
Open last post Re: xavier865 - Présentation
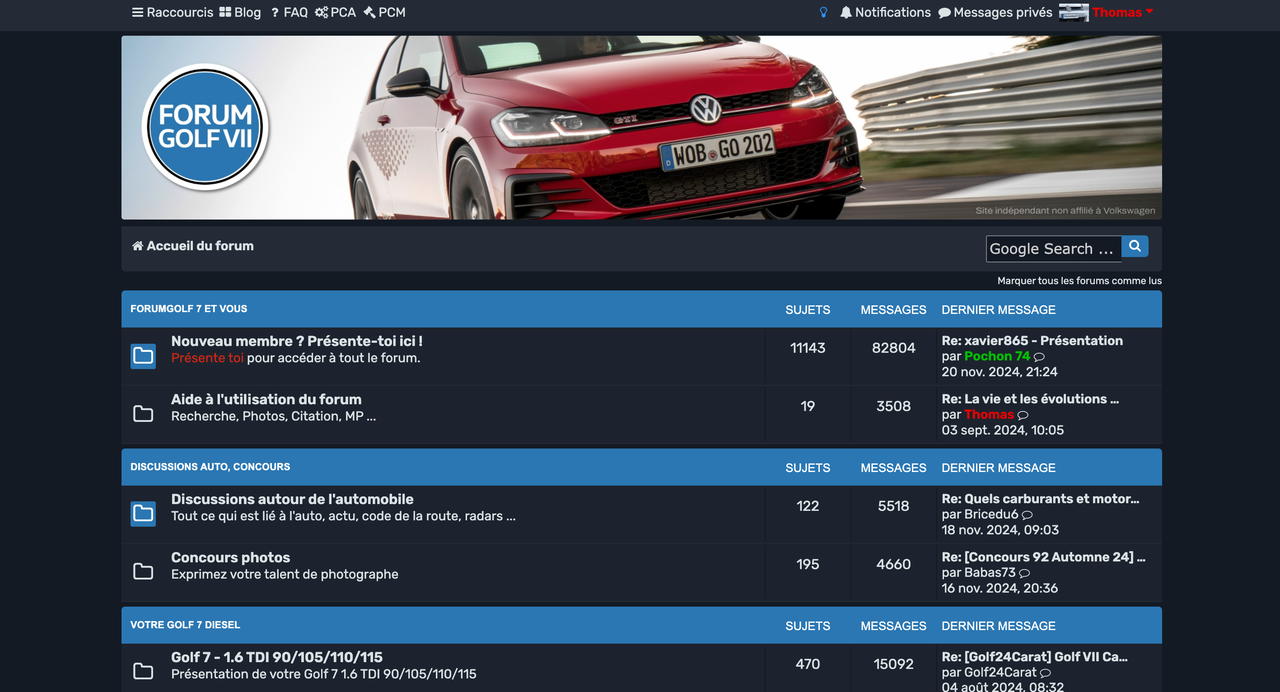(x=1032, y=341)
